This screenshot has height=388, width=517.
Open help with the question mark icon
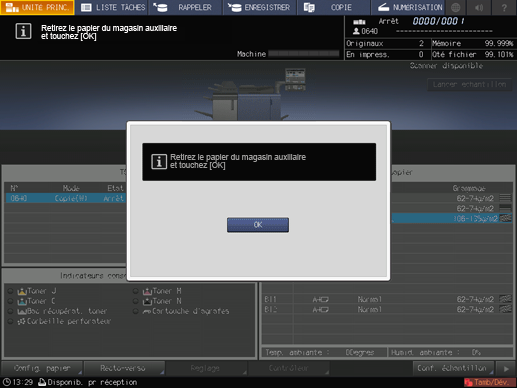tap(504, 7)
